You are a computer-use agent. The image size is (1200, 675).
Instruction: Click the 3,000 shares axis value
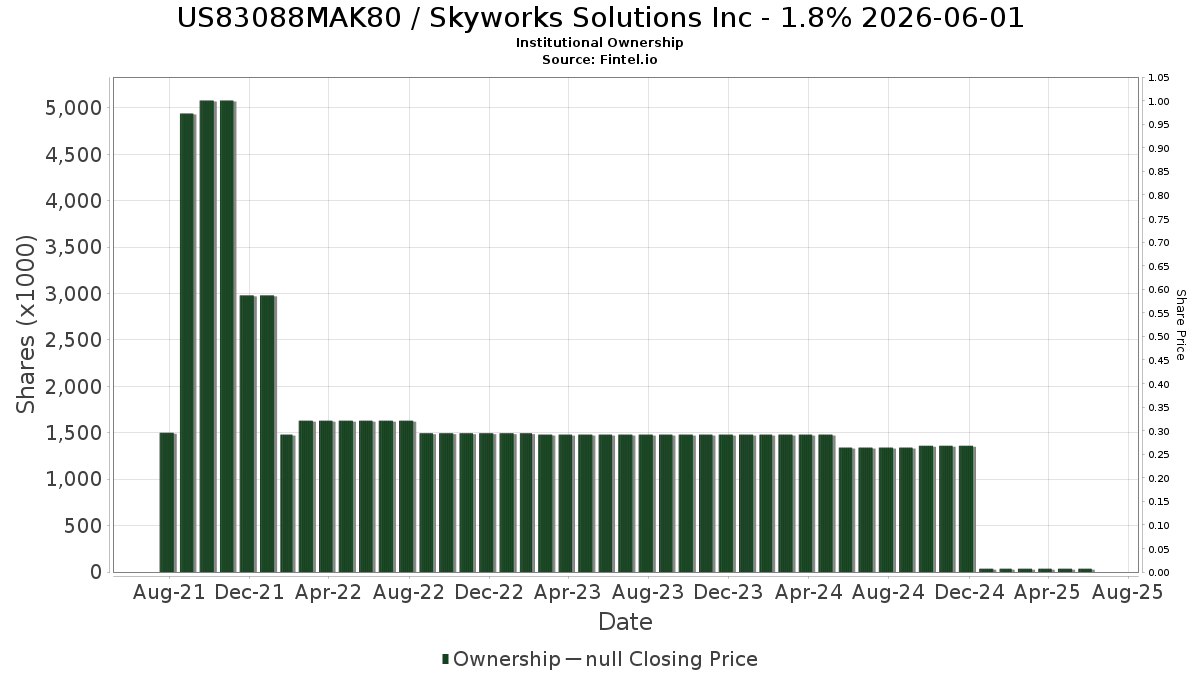point(75,294)
